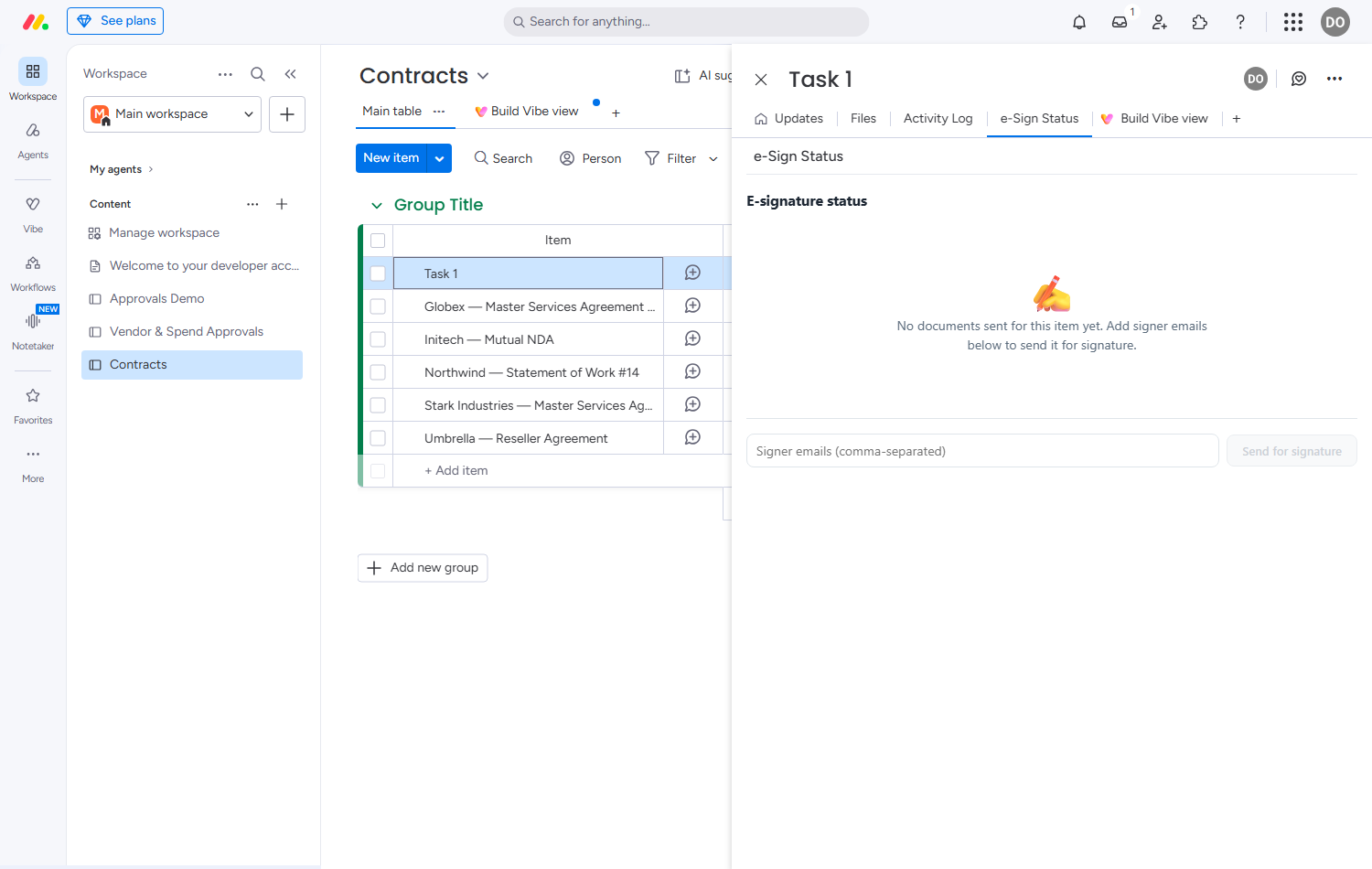1372x869 pixels.
Task: Open the notifications bell
Action: click(1079, 22)
